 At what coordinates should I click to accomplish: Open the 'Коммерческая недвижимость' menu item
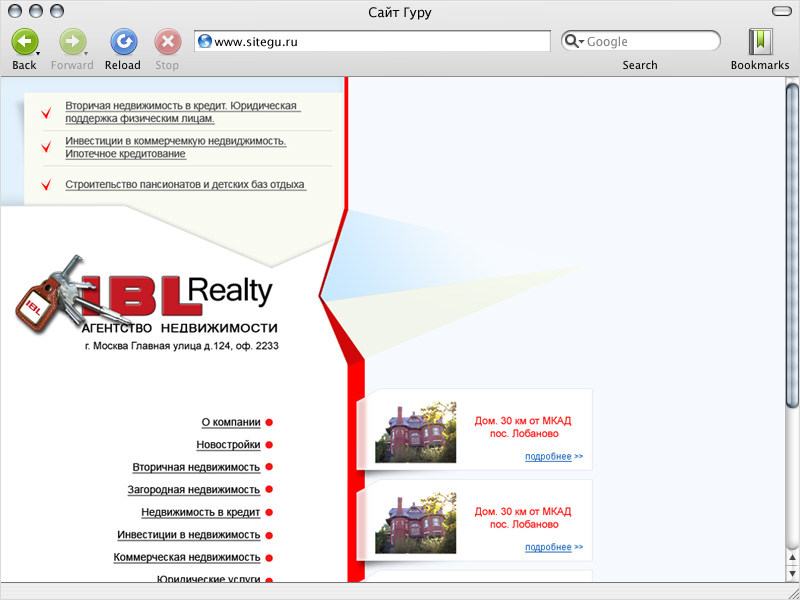pos(187,558)
